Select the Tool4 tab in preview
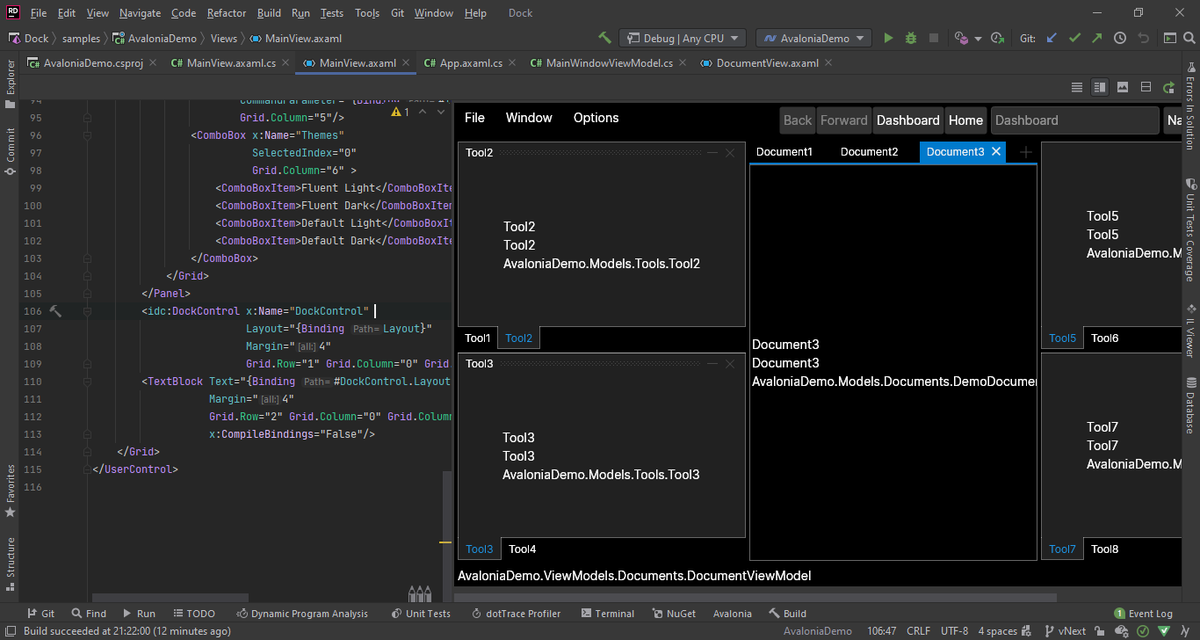1200x640 pixels. [x=522, y=549]
